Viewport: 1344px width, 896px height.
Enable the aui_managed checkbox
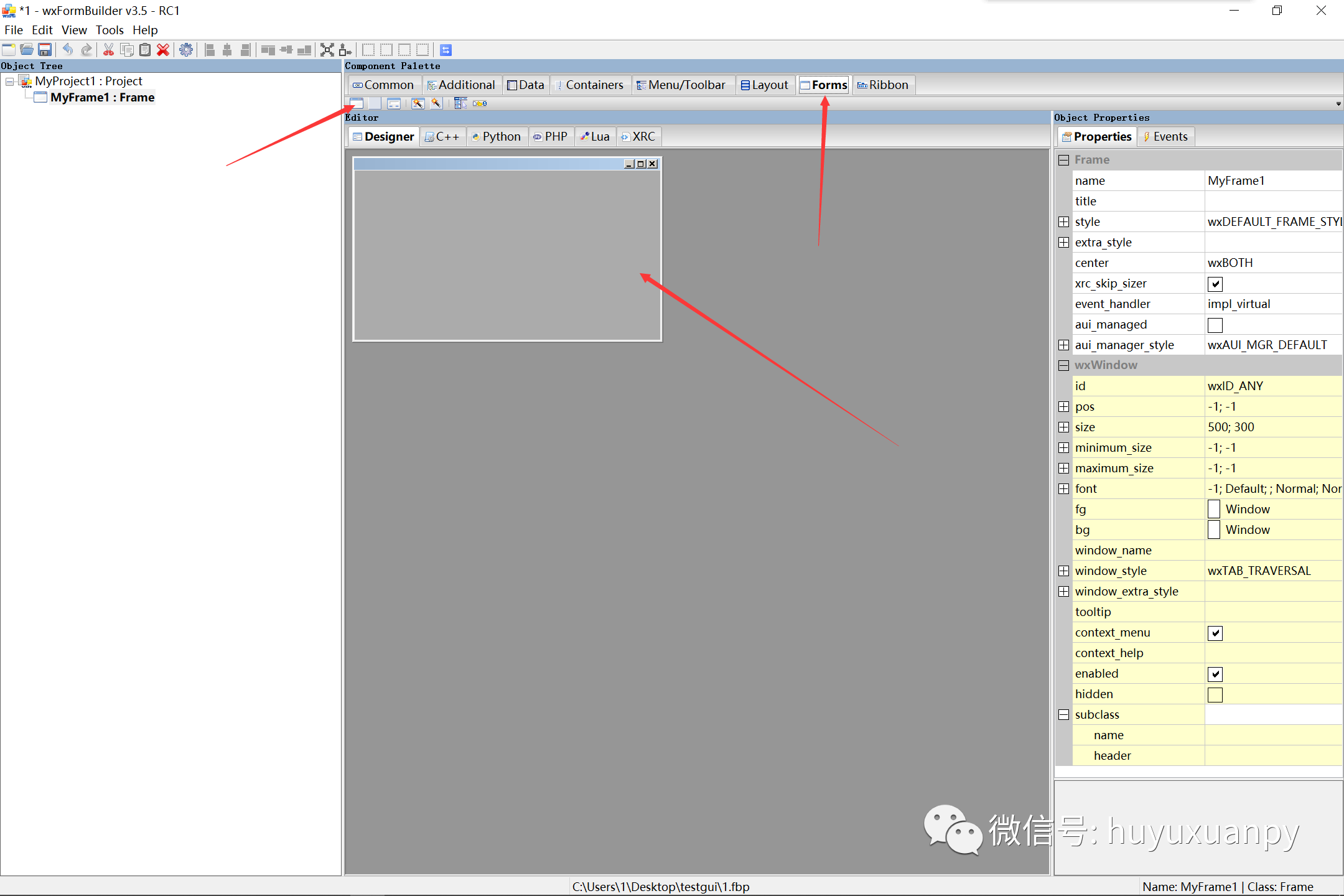click(1215, 324)
